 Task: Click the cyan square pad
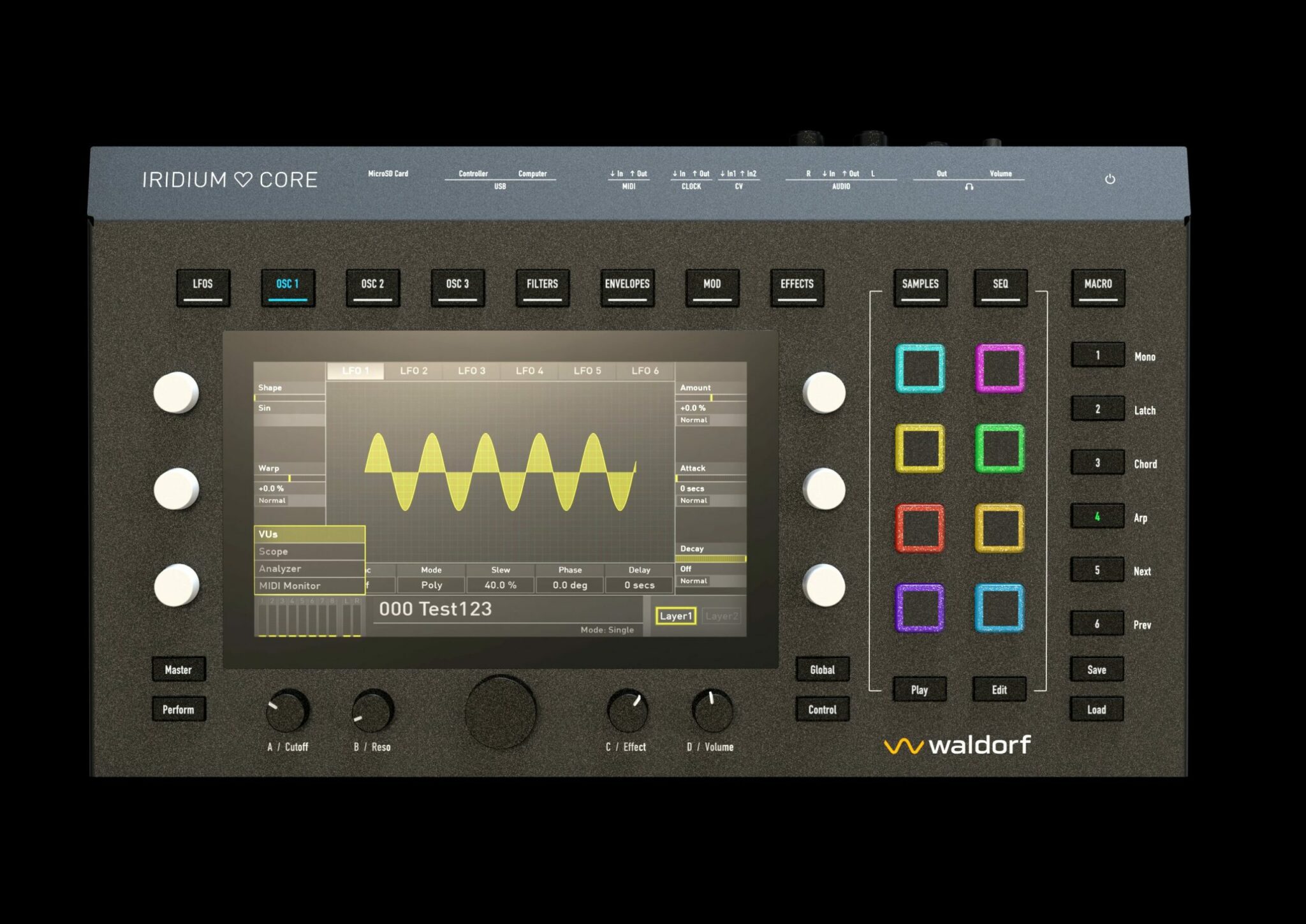920,368
